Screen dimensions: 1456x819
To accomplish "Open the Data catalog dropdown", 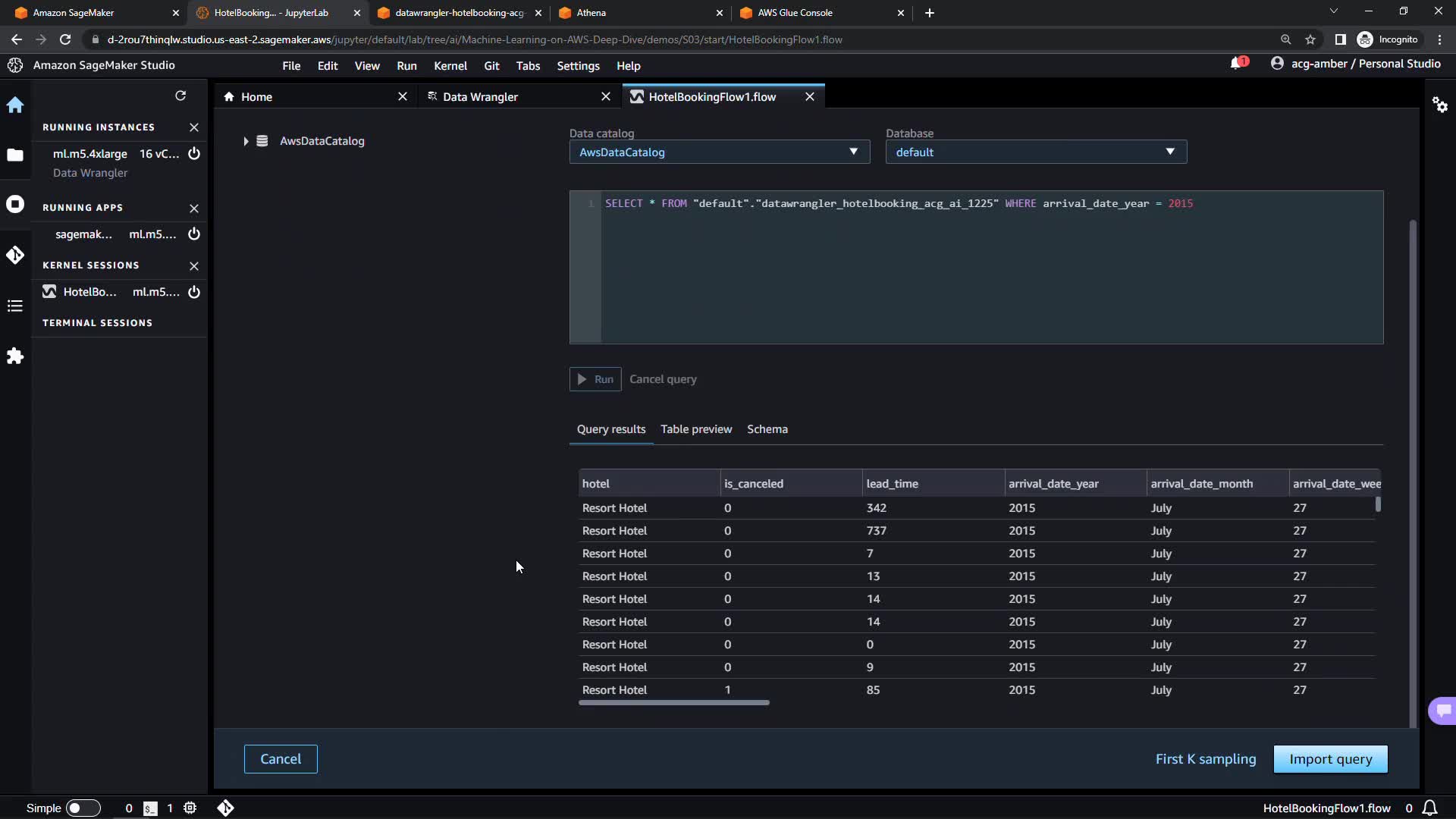I will click(718, 152).
